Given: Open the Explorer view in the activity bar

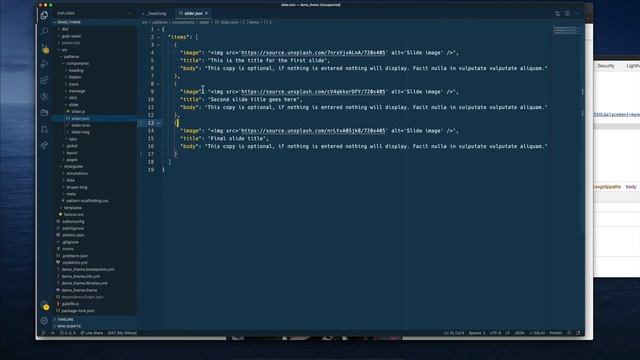Looking at the screenshot, I should (x=44, y=15).
